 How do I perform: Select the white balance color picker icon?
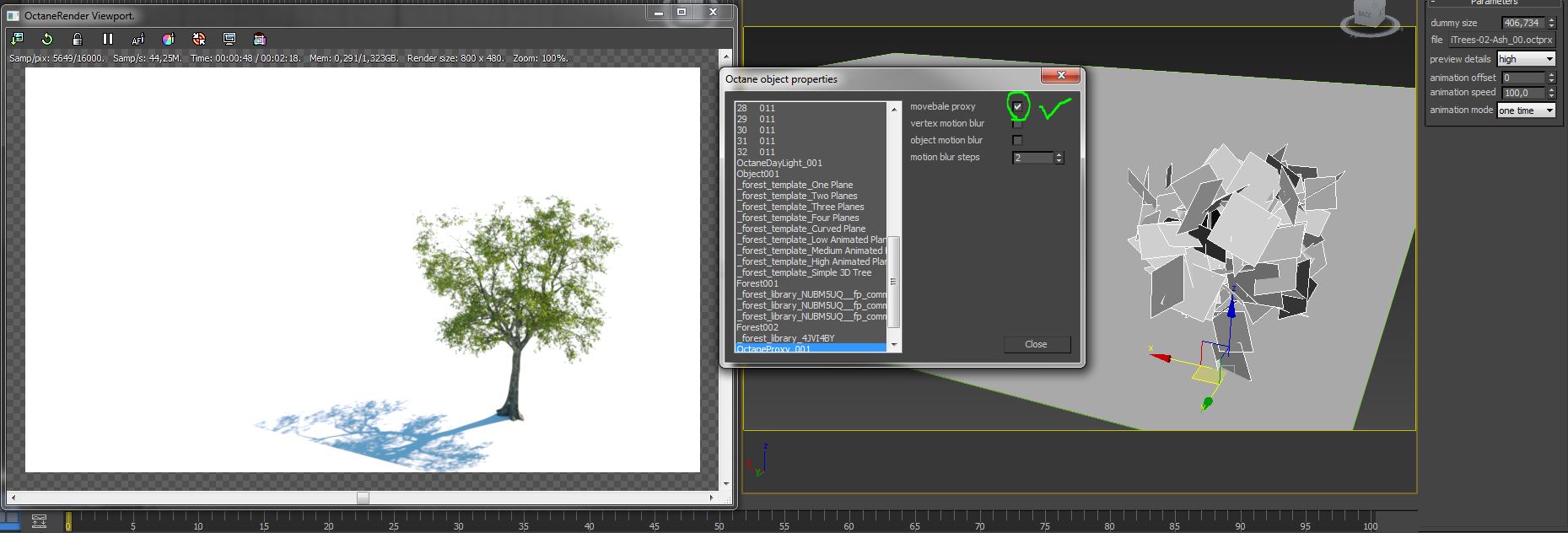(169, 39)
